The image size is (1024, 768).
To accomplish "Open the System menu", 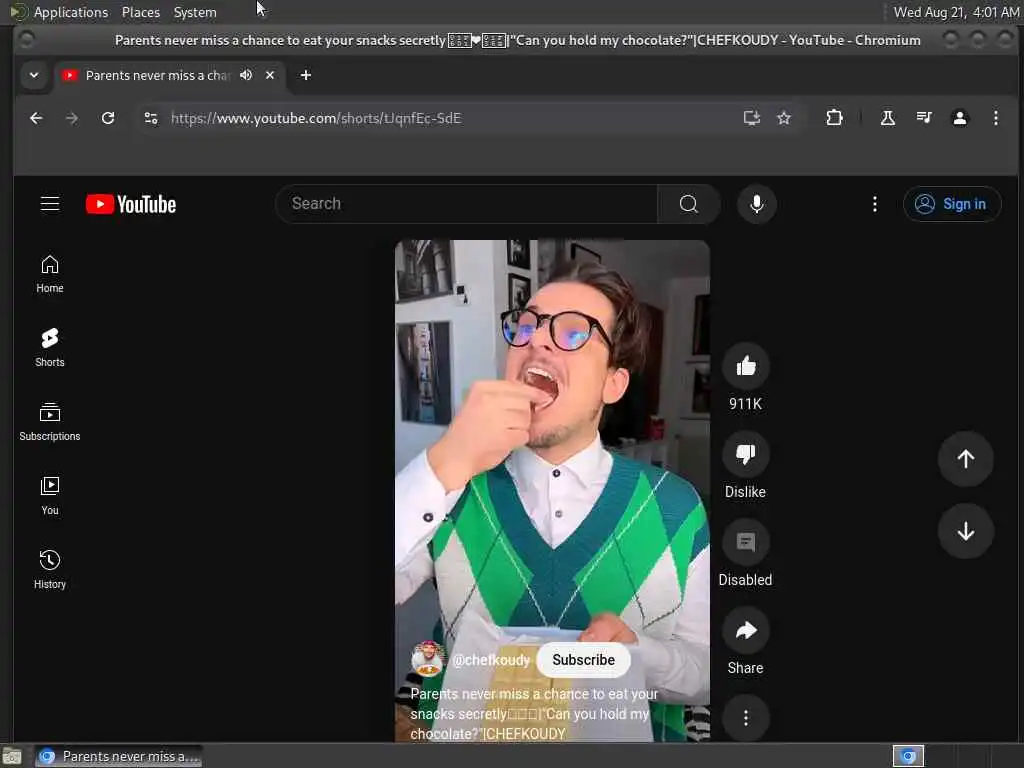I will pos(195,12).
